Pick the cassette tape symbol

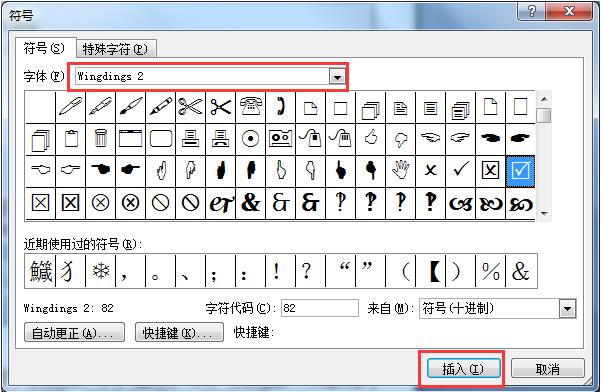(281, 139)
